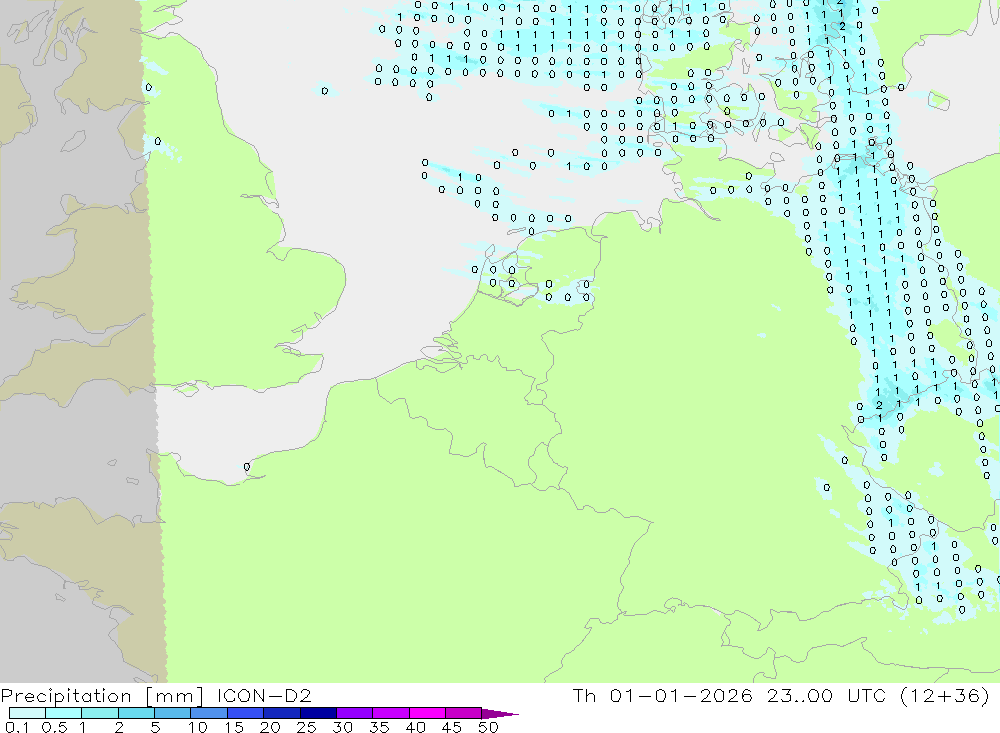Screen dimensions: 1000x733
Task: Click the '40' legend scale label
Action: pos(415,727)
